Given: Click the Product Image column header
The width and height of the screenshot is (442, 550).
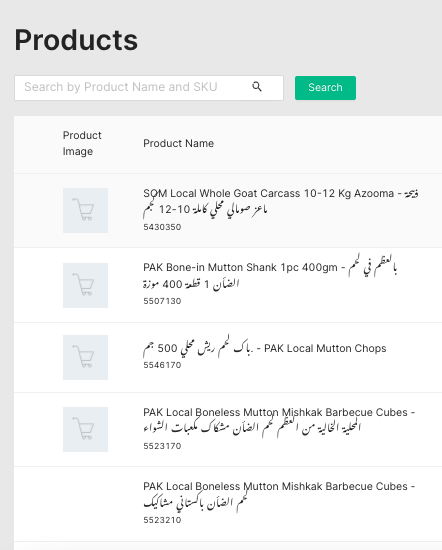Looking at the screenshot, I should click(x=82, y=143).
